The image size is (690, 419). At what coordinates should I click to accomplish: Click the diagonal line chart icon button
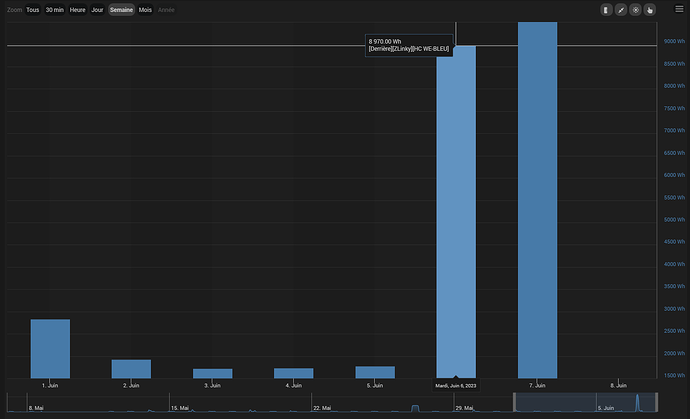[621, 10]
